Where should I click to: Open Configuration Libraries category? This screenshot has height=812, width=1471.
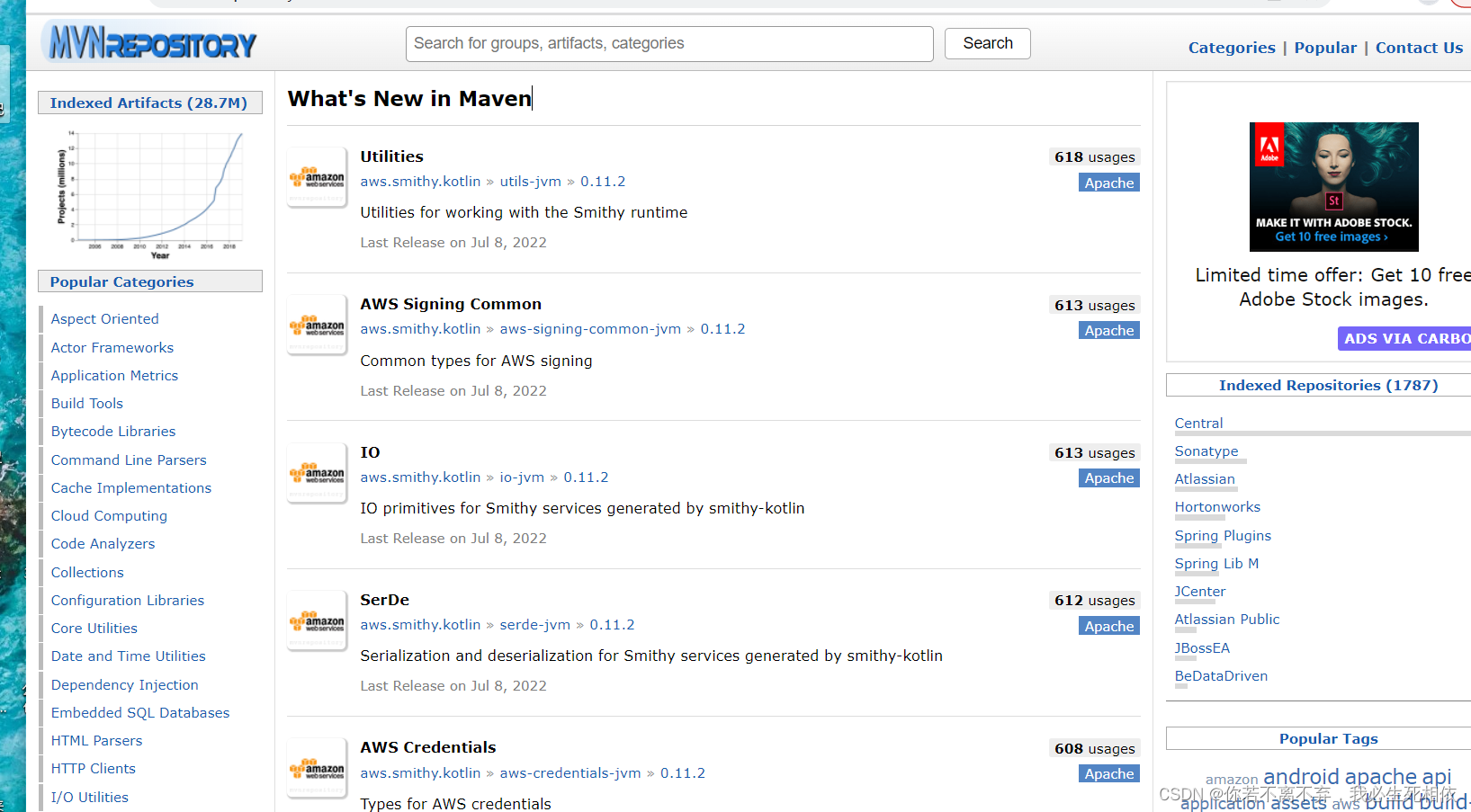[128, 600]
